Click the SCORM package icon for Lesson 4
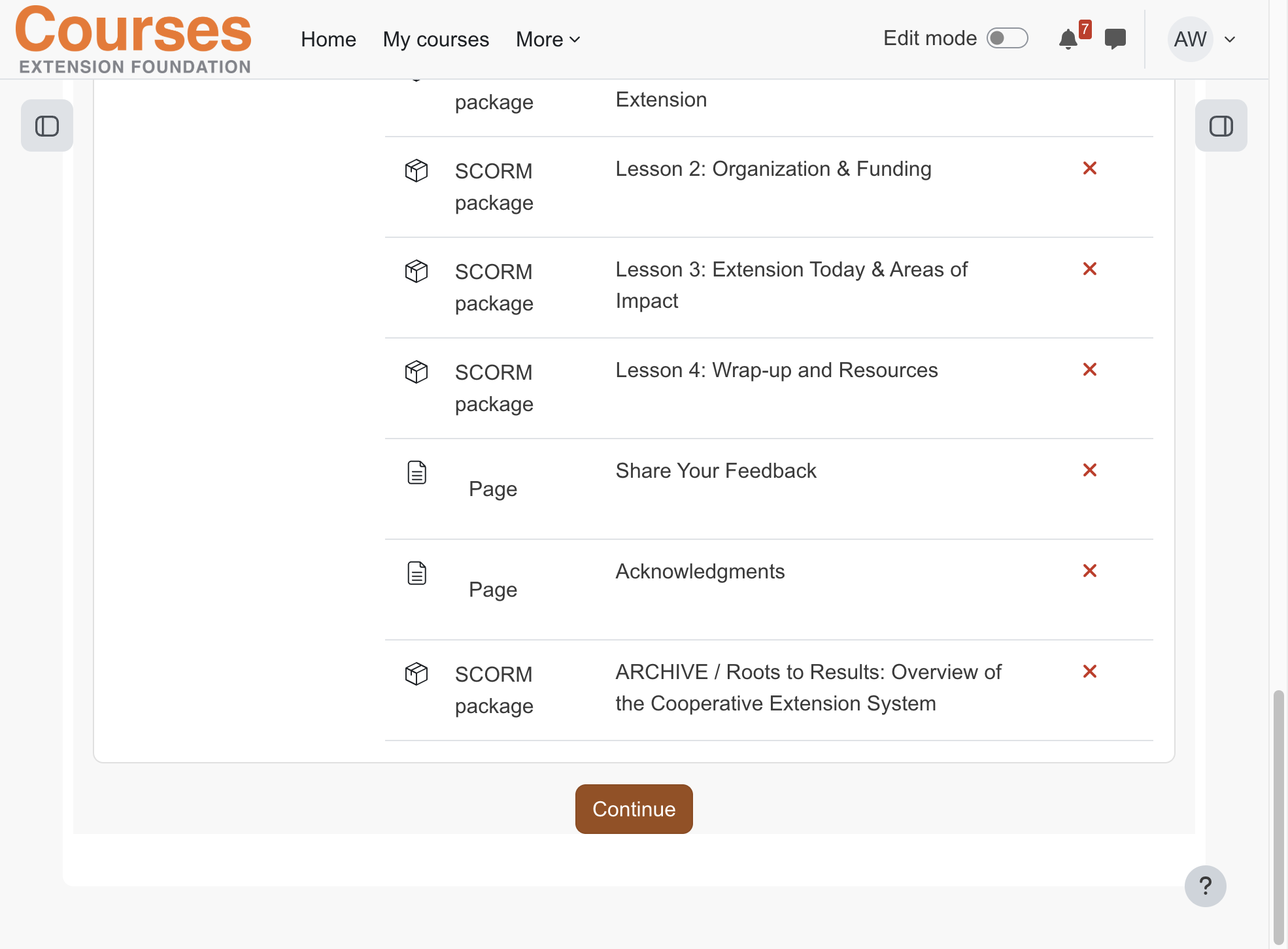1288x949 pixels. pyautogui.click(x=416, y=372)
